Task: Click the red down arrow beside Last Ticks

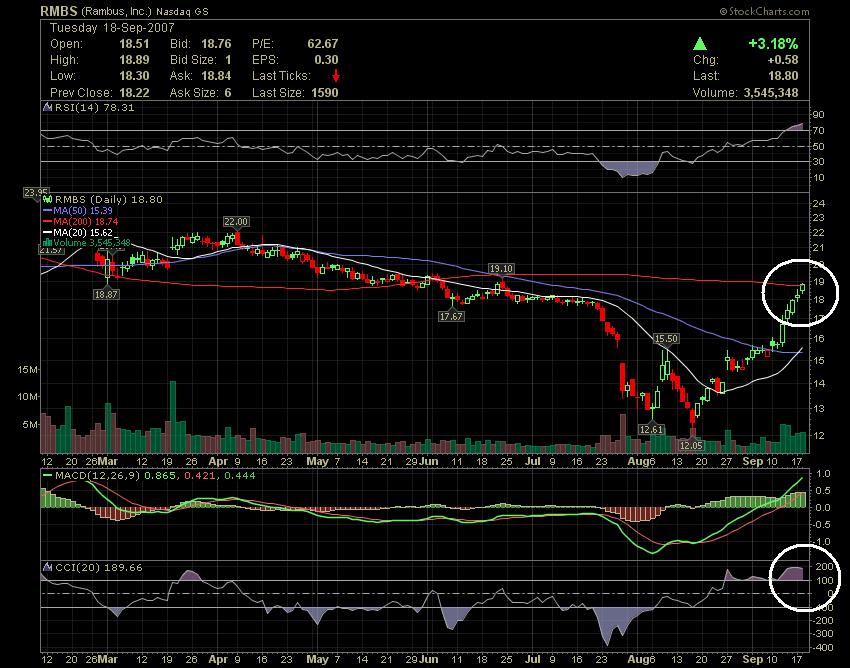Action: click(336, 76)
